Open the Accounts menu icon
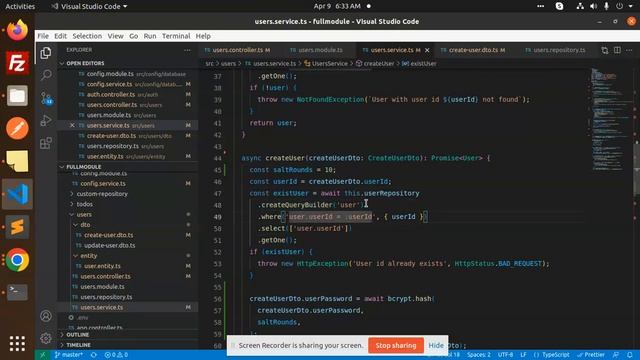The image size is (640, 360). 46,316
